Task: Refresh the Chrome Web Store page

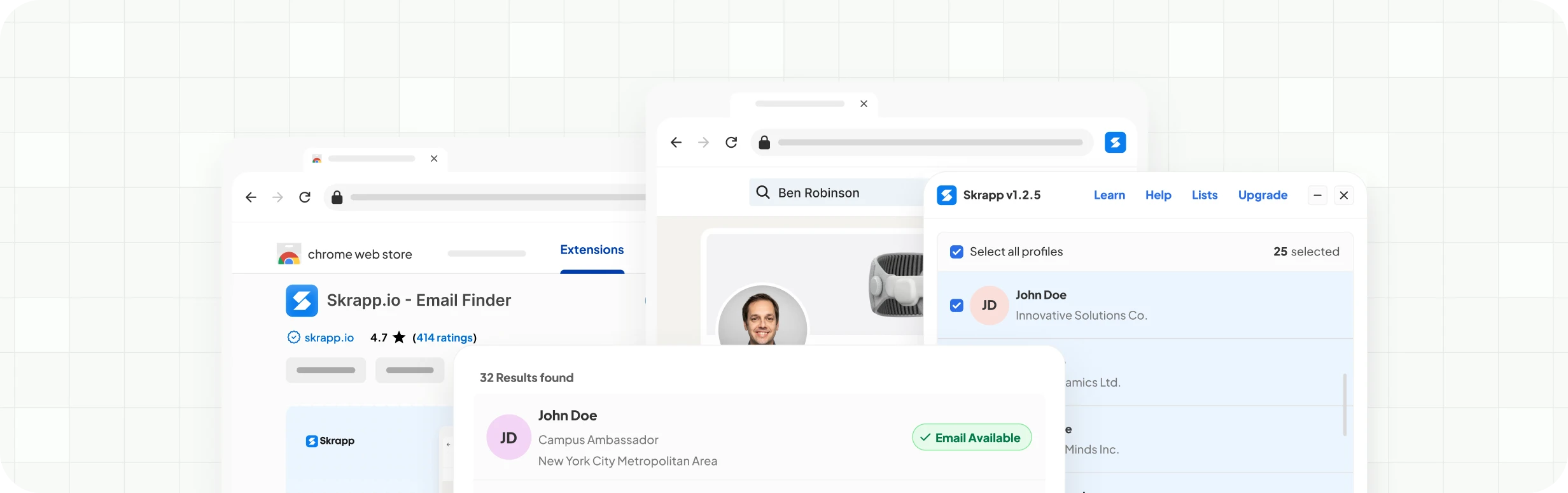Action: pyautogui.click(x=305, y=197)
